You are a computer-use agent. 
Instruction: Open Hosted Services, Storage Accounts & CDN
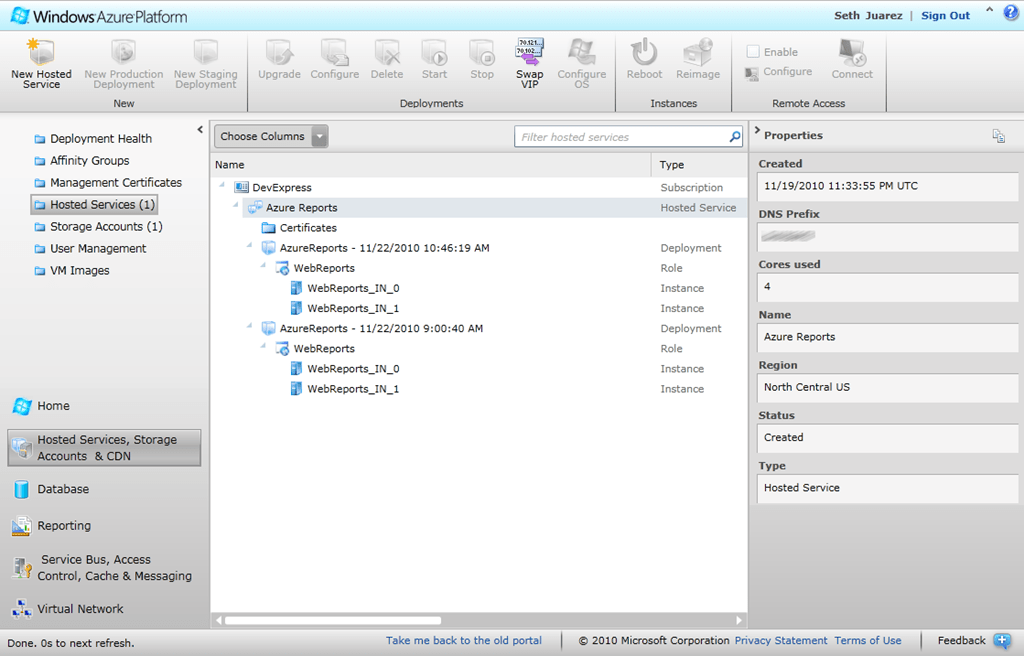[104, 448]
